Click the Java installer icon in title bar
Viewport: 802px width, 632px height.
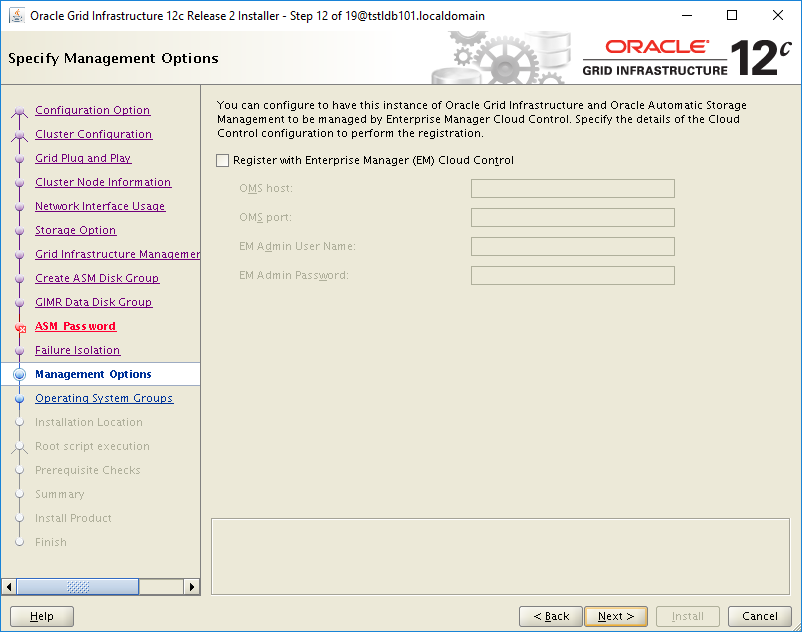click(x=17, y=15)
